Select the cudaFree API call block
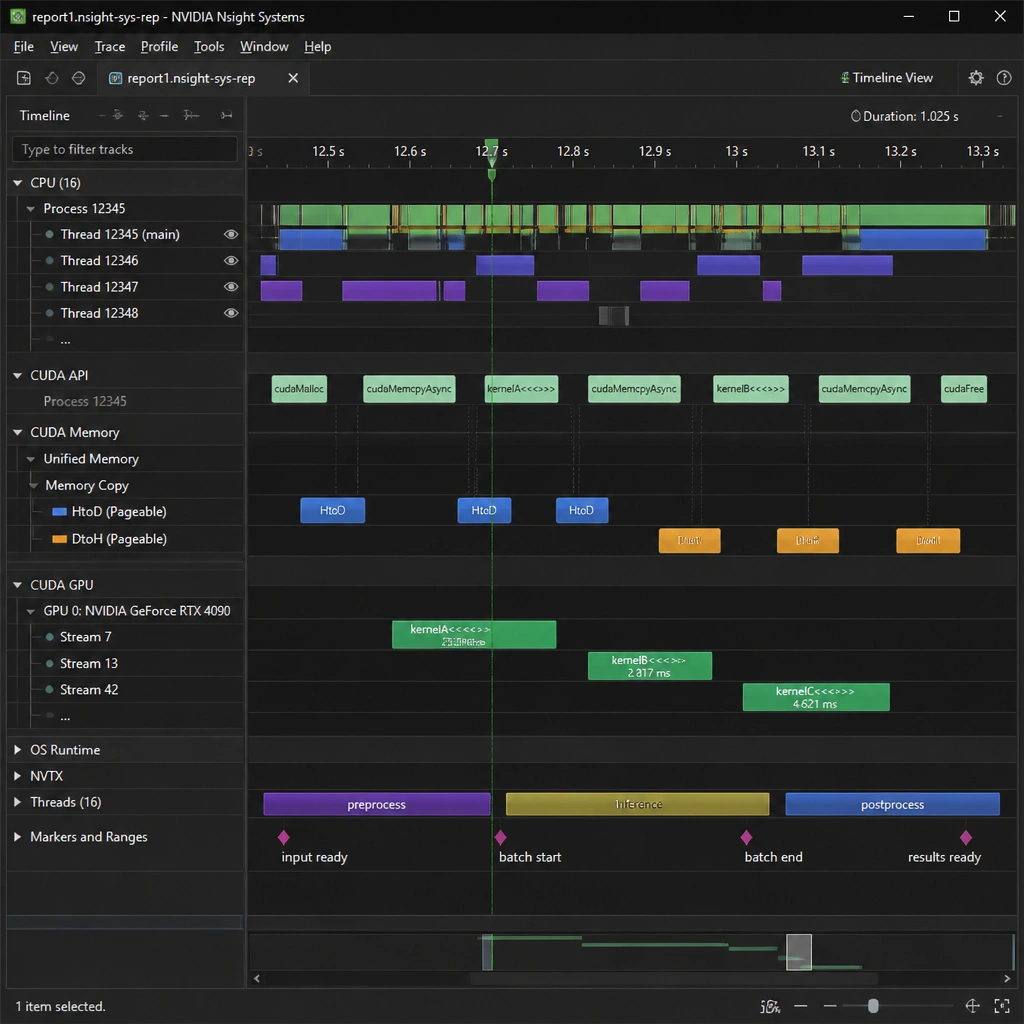1024x1024 pixels. pyautogui.click(x=963, y=389)
